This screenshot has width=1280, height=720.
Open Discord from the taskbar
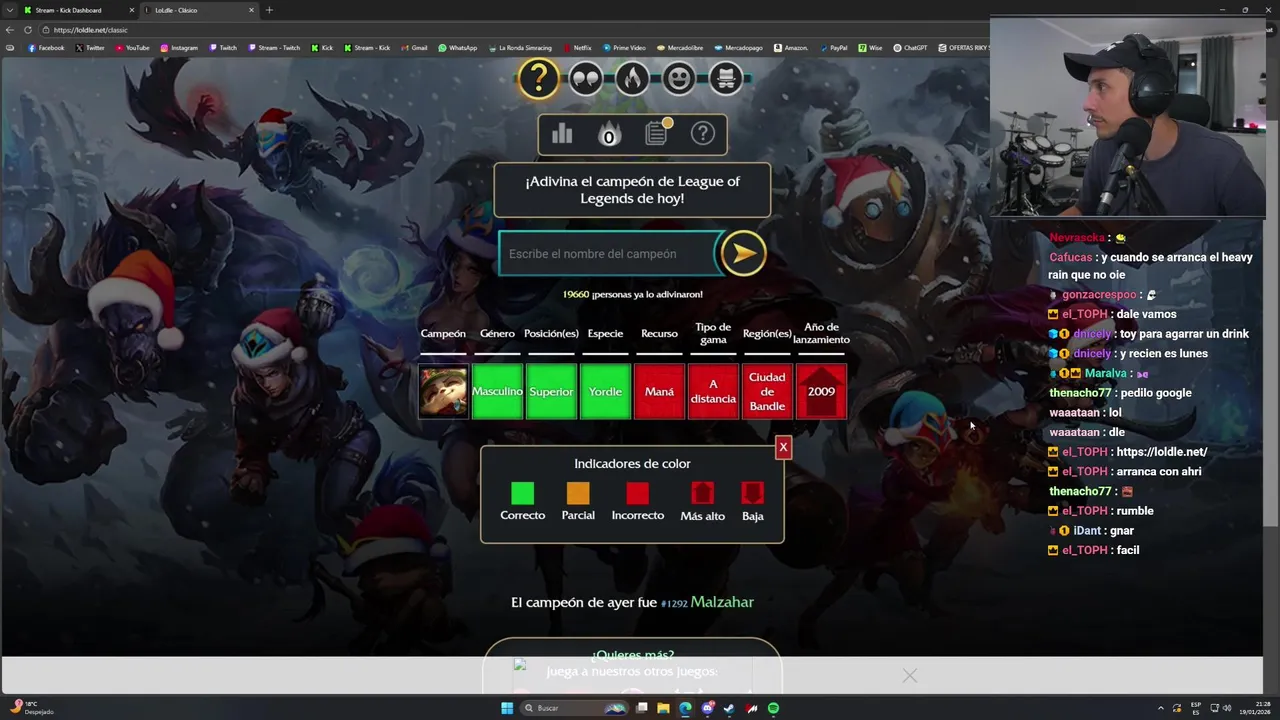pos(707,708)
